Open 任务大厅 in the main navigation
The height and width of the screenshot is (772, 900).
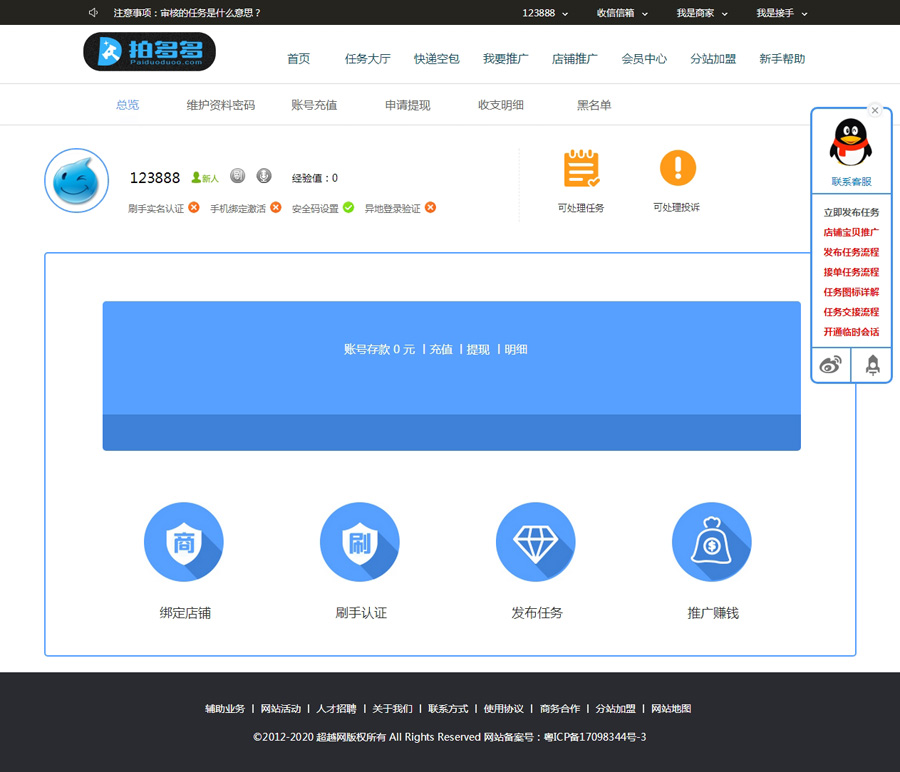[367, 59]
